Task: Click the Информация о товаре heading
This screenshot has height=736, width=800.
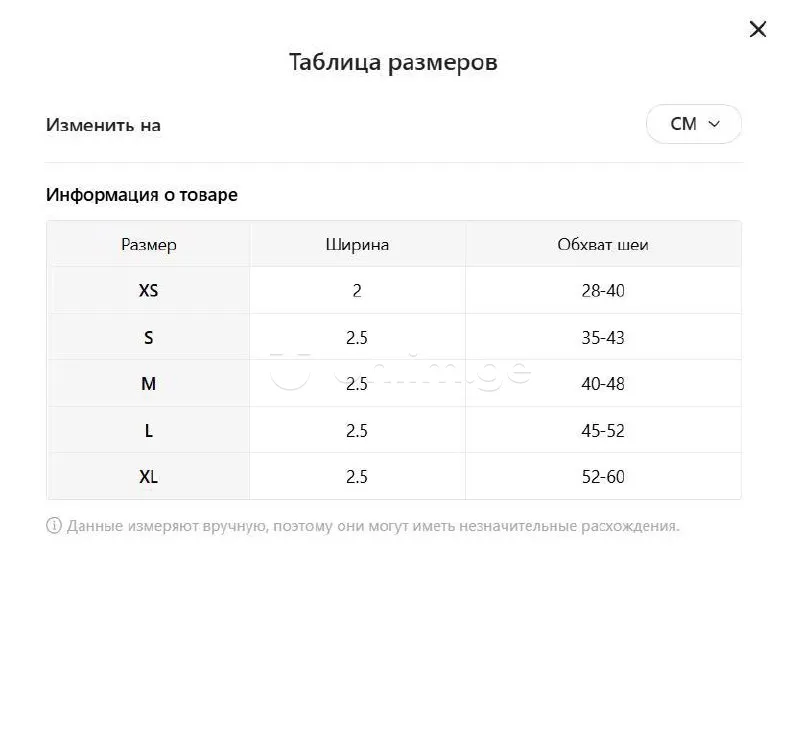Action: [x=142, y=194]
